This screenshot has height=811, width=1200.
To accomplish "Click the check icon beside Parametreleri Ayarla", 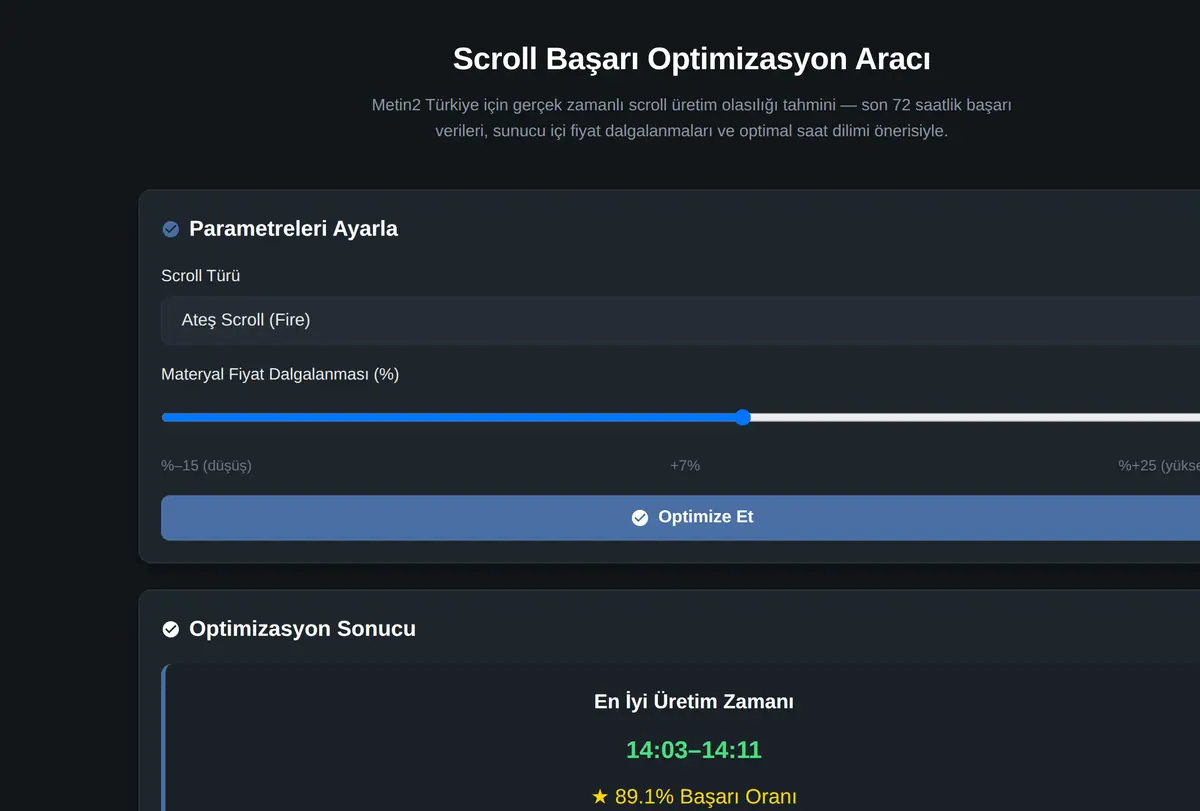I will (170, 229).
